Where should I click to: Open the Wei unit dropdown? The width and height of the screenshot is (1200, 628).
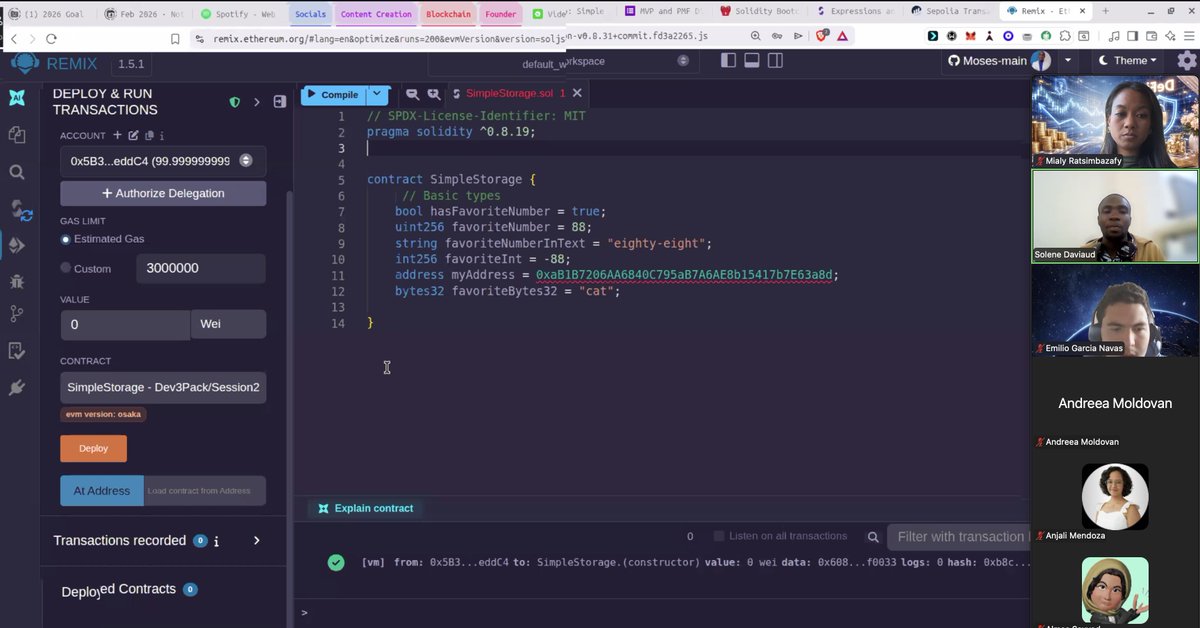(228, 324)
